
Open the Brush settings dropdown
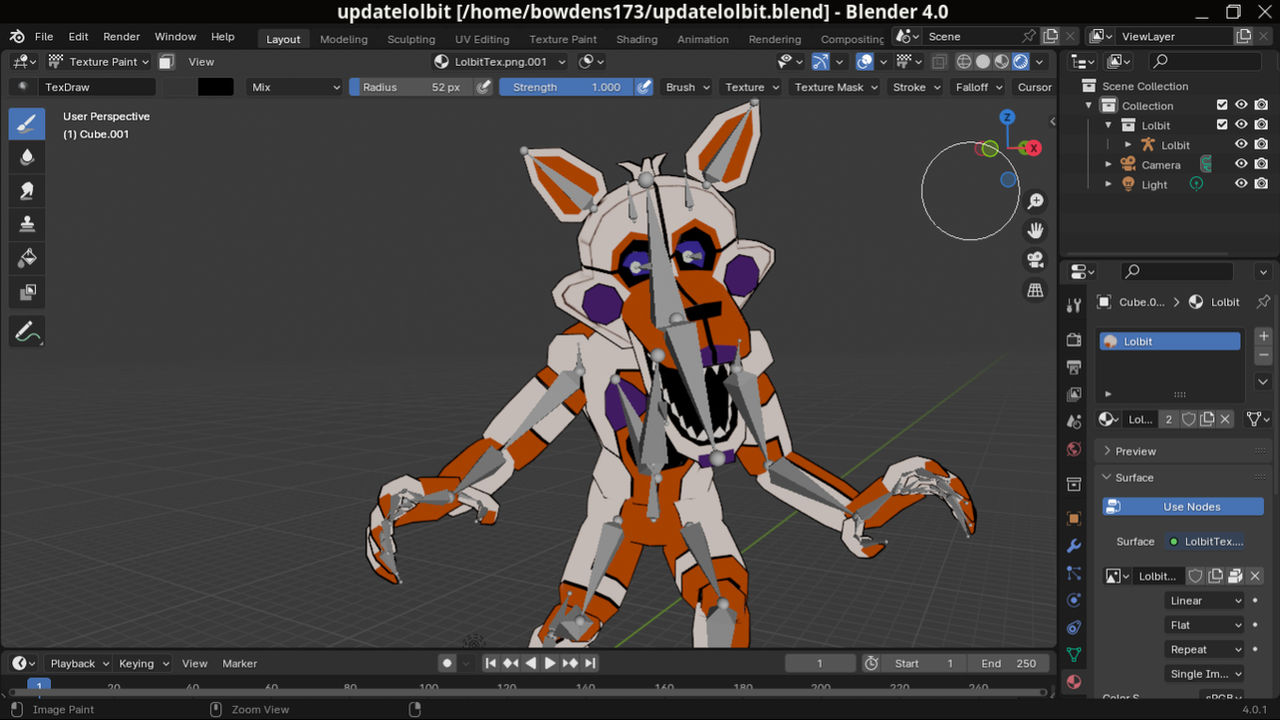click(687, 87)
